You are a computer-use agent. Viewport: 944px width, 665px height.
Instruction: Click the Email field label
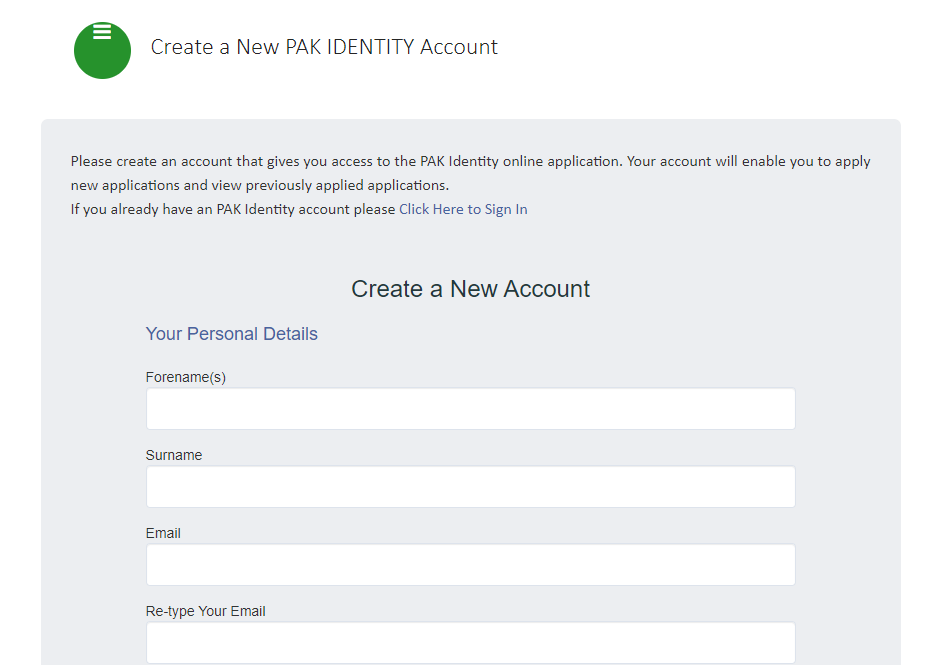click(x=163, y=533)
